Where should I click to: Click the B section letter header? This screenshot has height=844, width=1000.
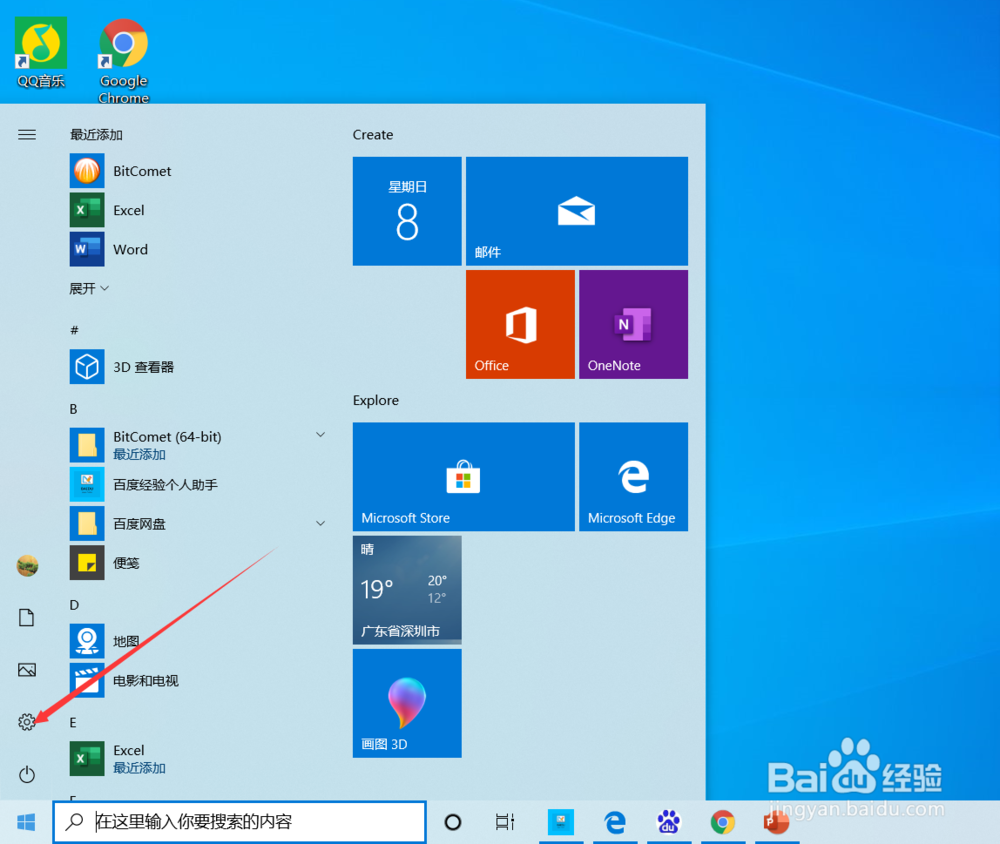pyautogui.click(x=73, y=409)
